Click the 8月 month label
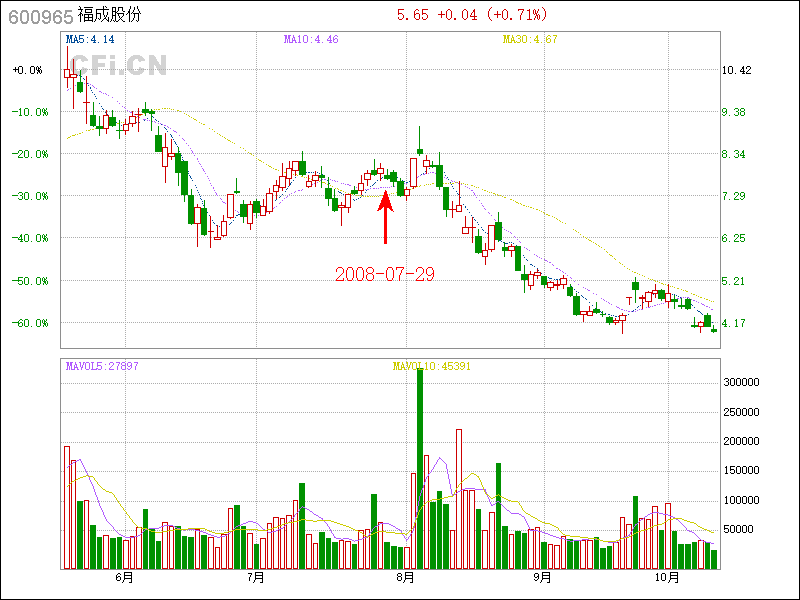Screen dimensions: 800x600 coord(405,578)
